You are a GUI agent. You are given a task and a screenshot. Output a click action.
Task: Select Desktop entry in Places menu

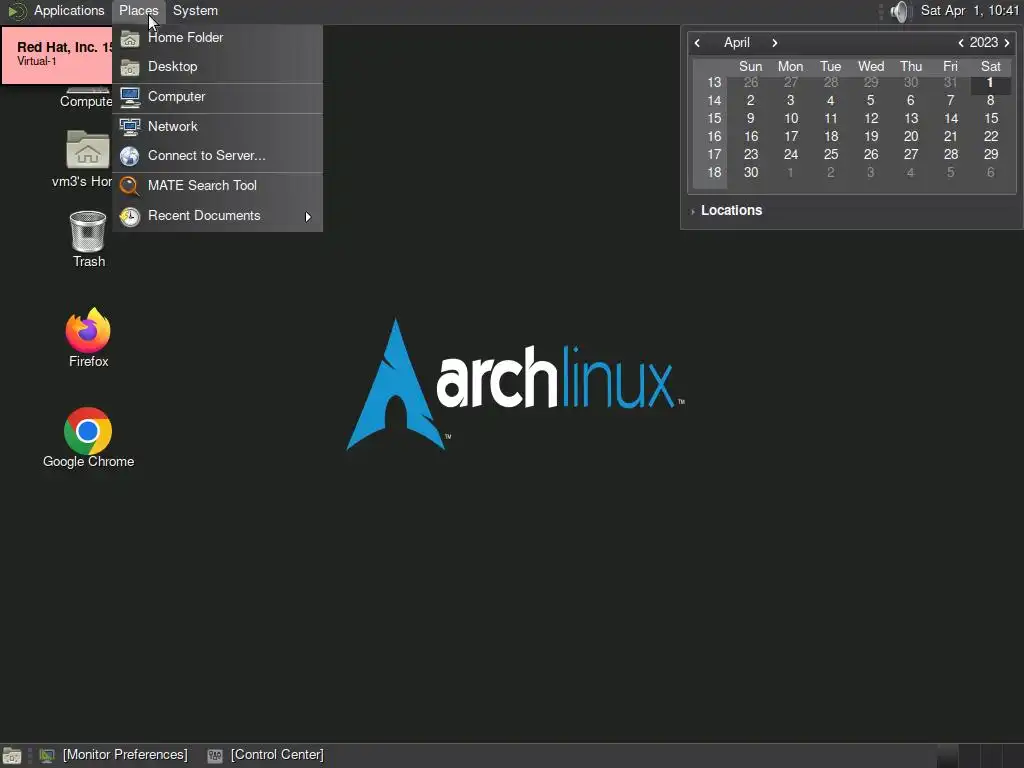pos(217,67)
